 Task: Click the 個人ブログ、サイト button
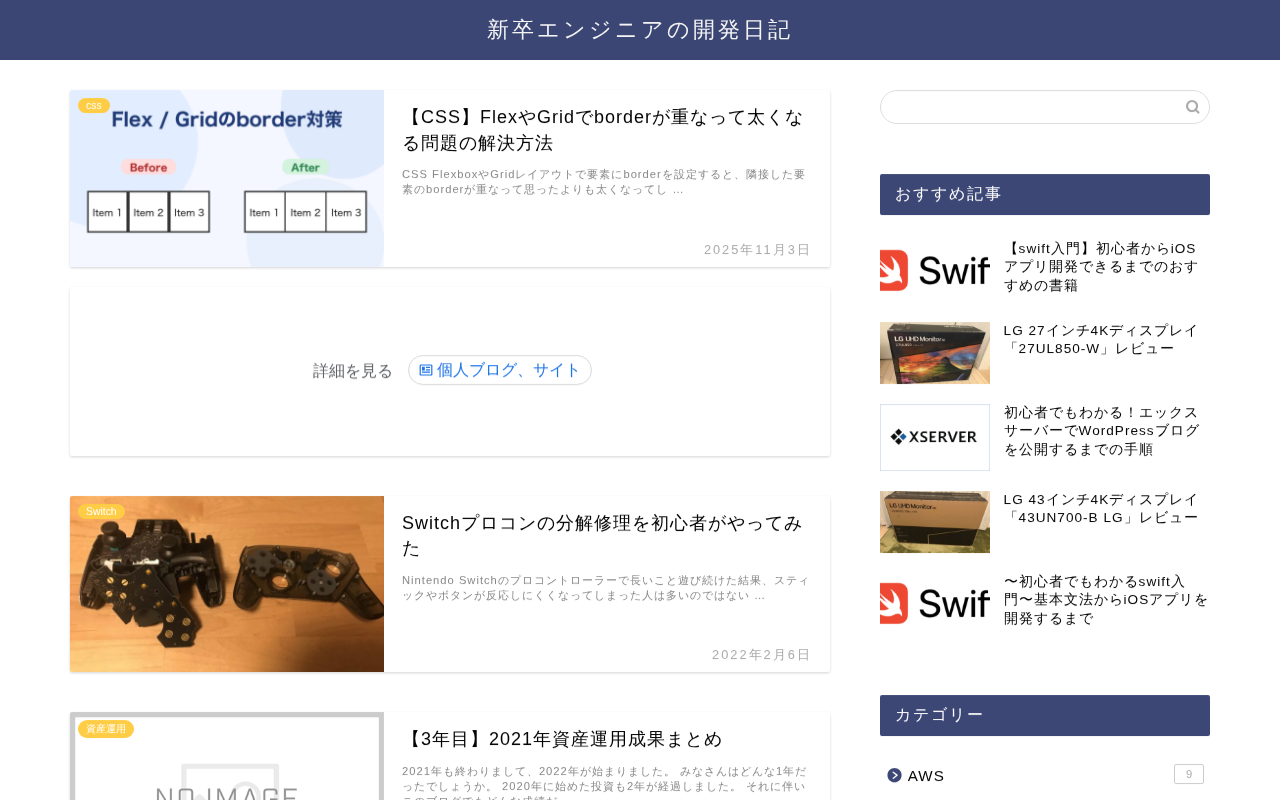500,370
